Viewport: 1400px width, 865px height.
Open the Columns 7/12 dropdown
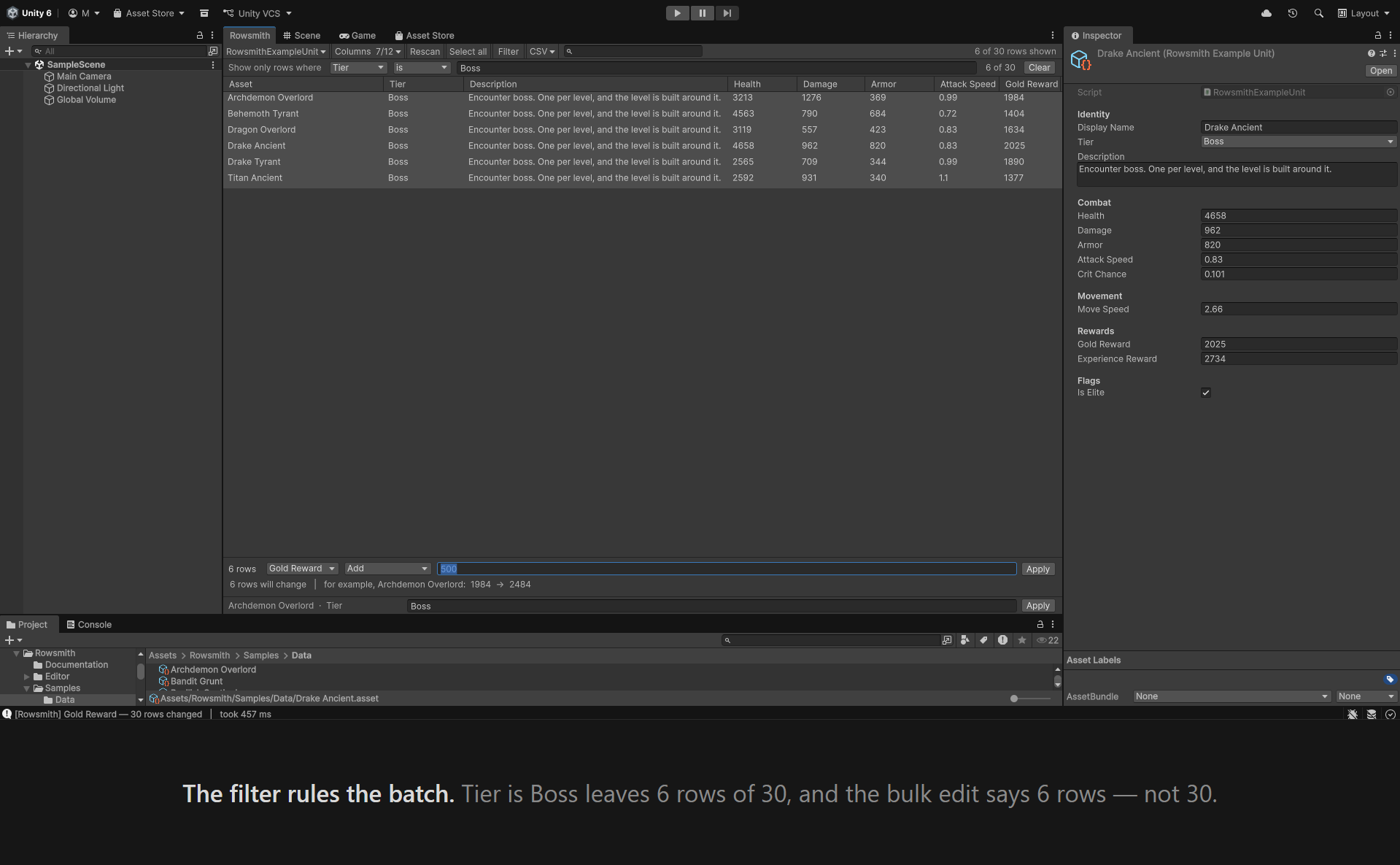[x=368, y=52]
